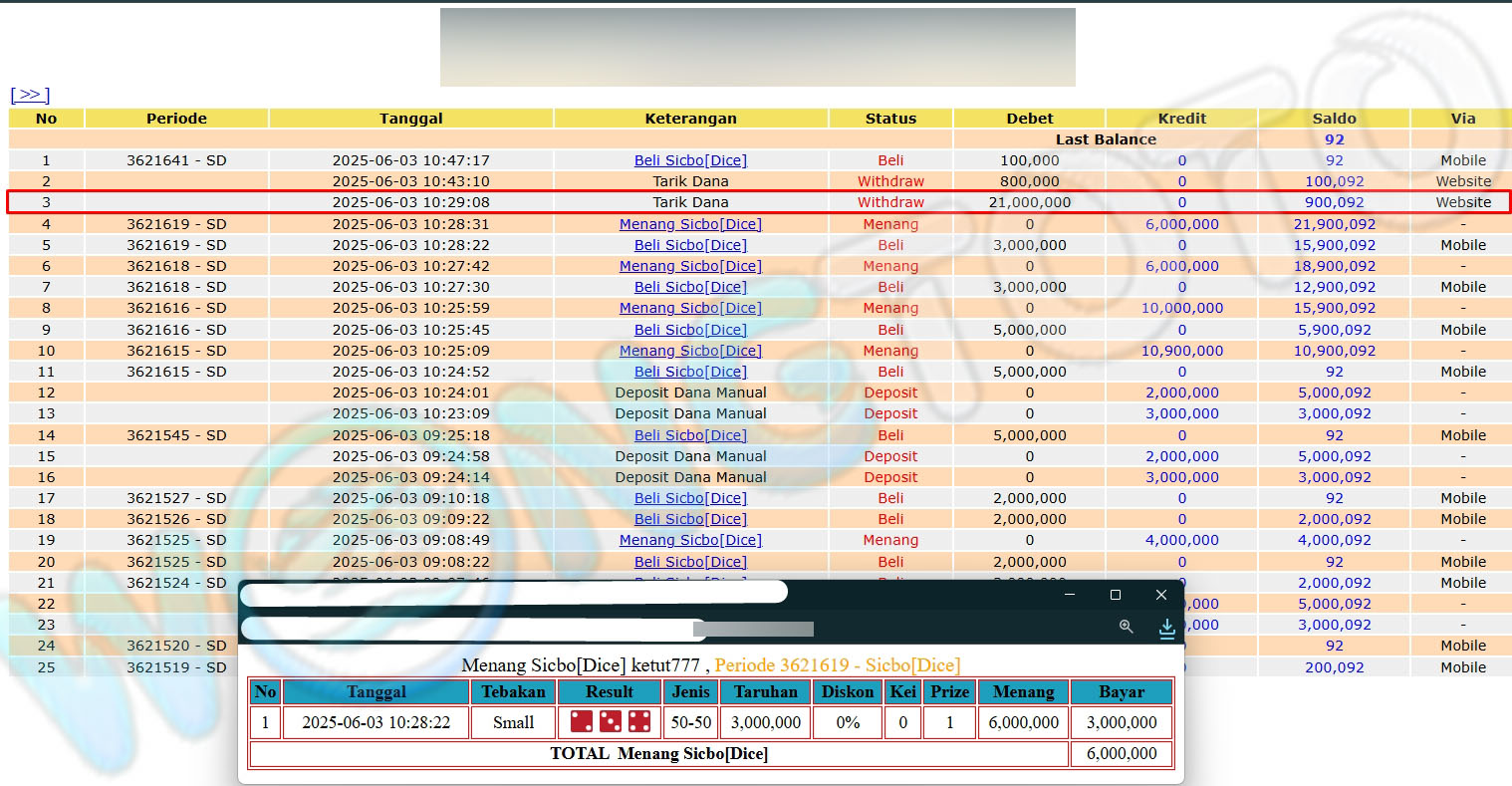The height and width of the screenshot is (786, 1512).
Task: Maximize the Sicbo result popup window
Action: [x=1115, y=595]
